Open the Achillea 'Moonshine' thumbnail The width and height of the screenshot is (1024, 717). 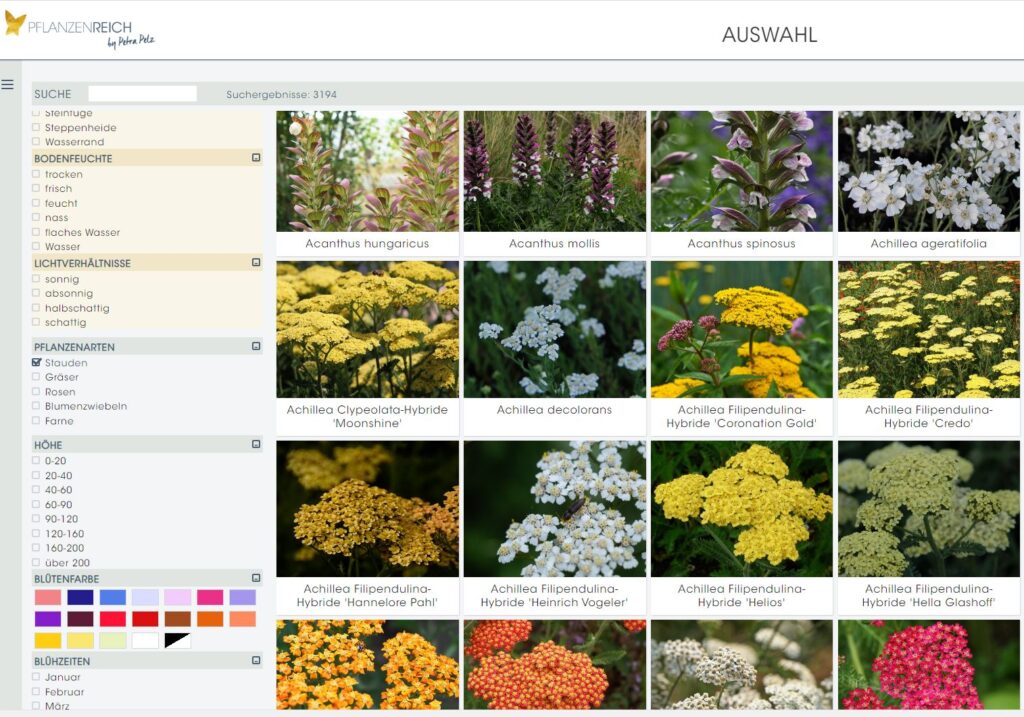368,329
